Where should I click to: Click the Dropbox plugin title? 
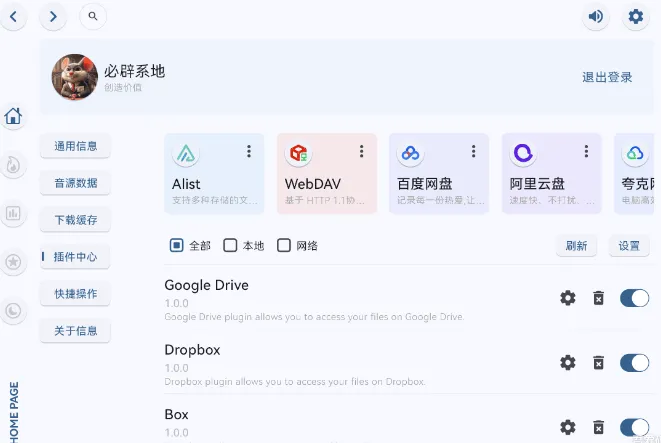(x=192, y=350)
